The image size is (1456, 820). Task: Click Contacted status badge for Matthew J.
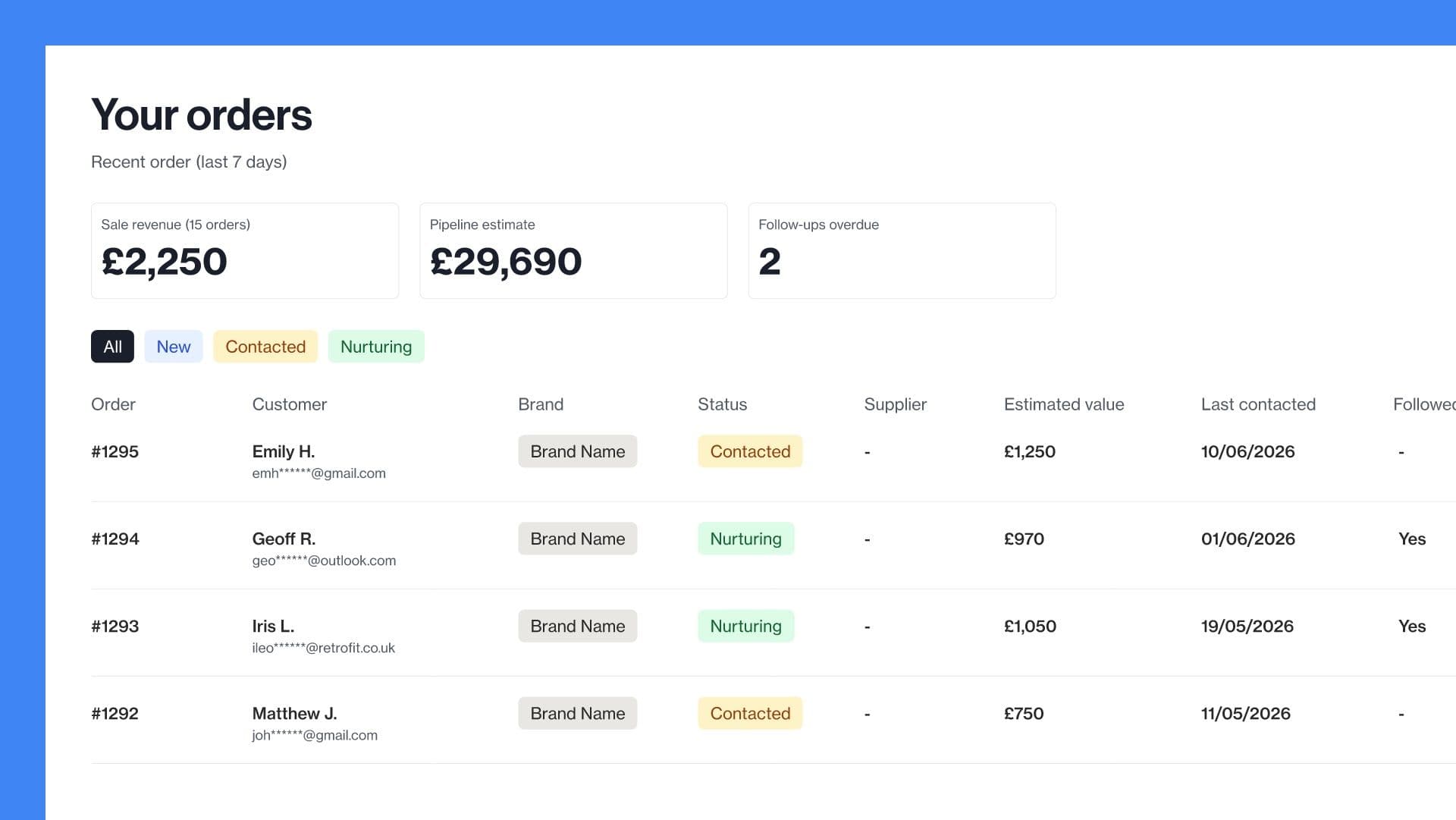click(x=750, y=713)
